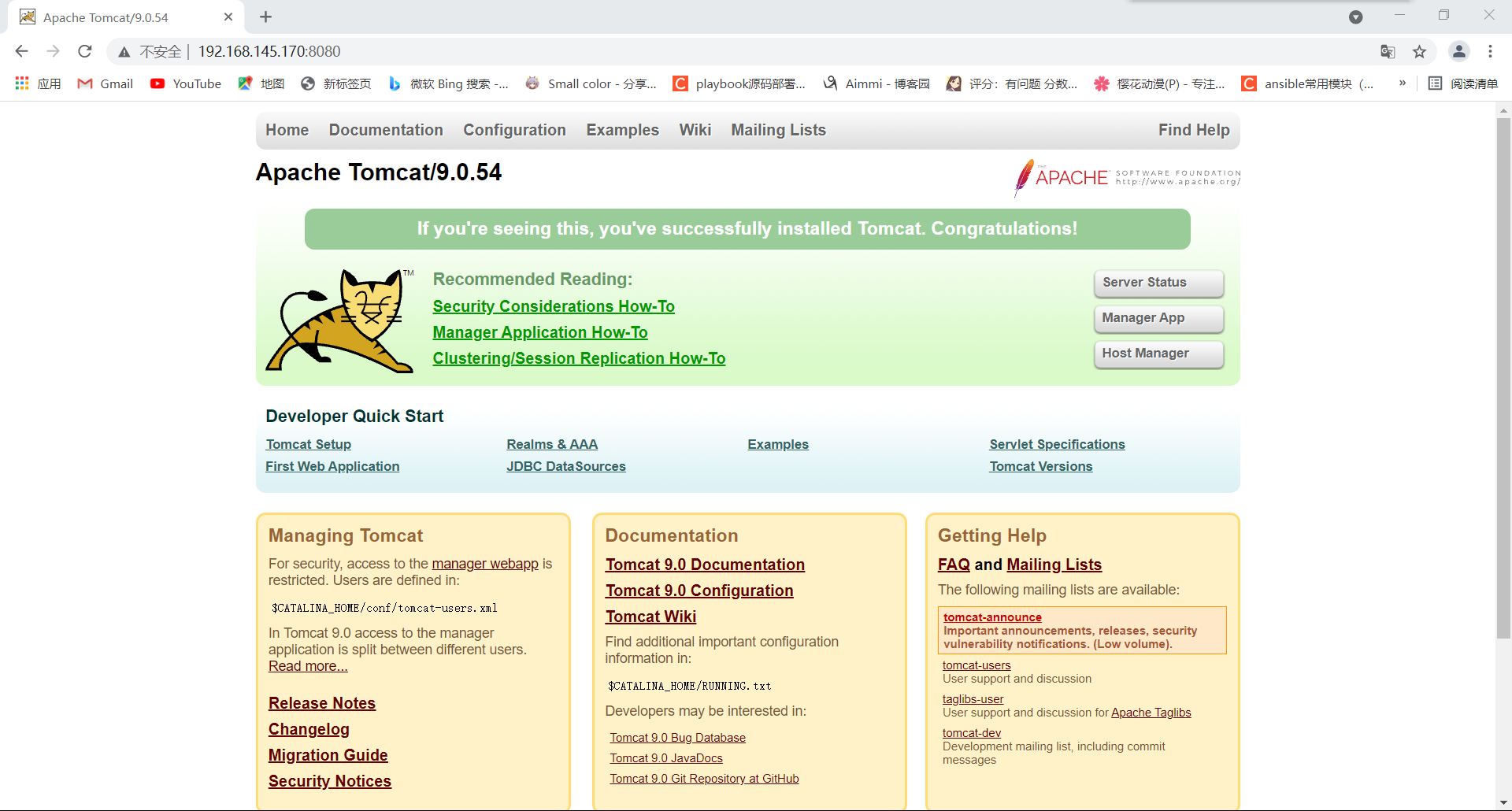Open the 阅读清单 reading list
Screen dimensions: 1512x811
(1463, 83)
